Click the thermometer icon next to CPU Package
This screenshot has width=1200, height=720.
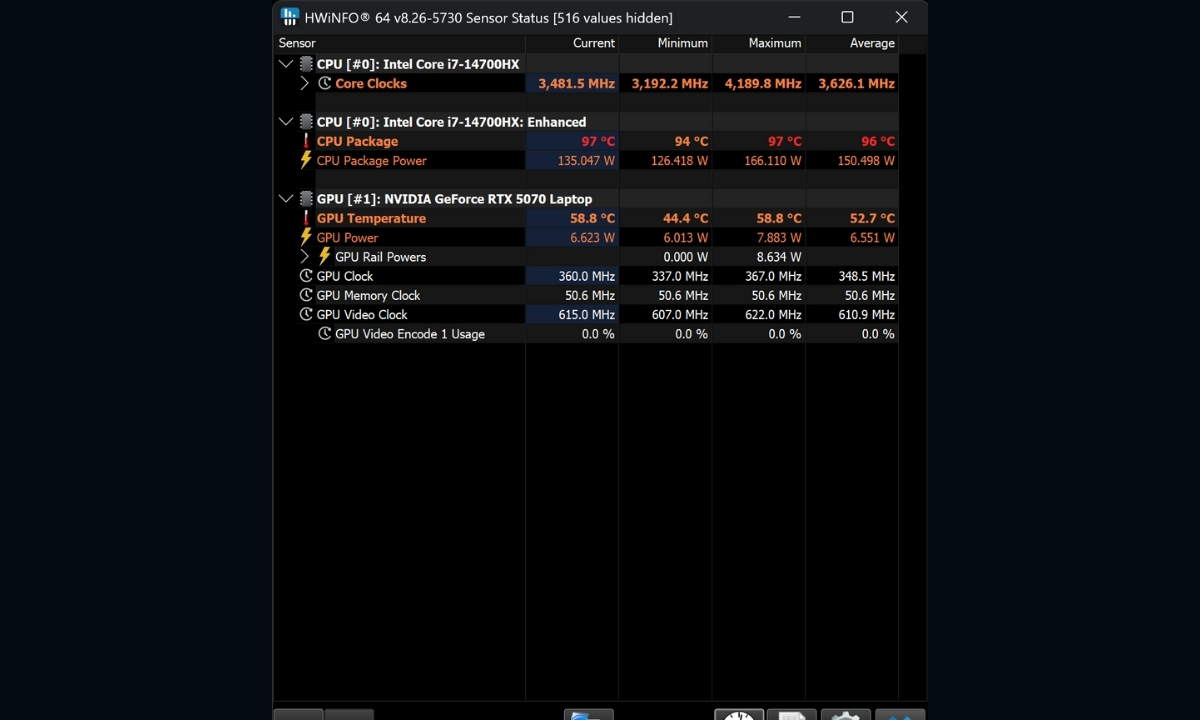[307, 141]
